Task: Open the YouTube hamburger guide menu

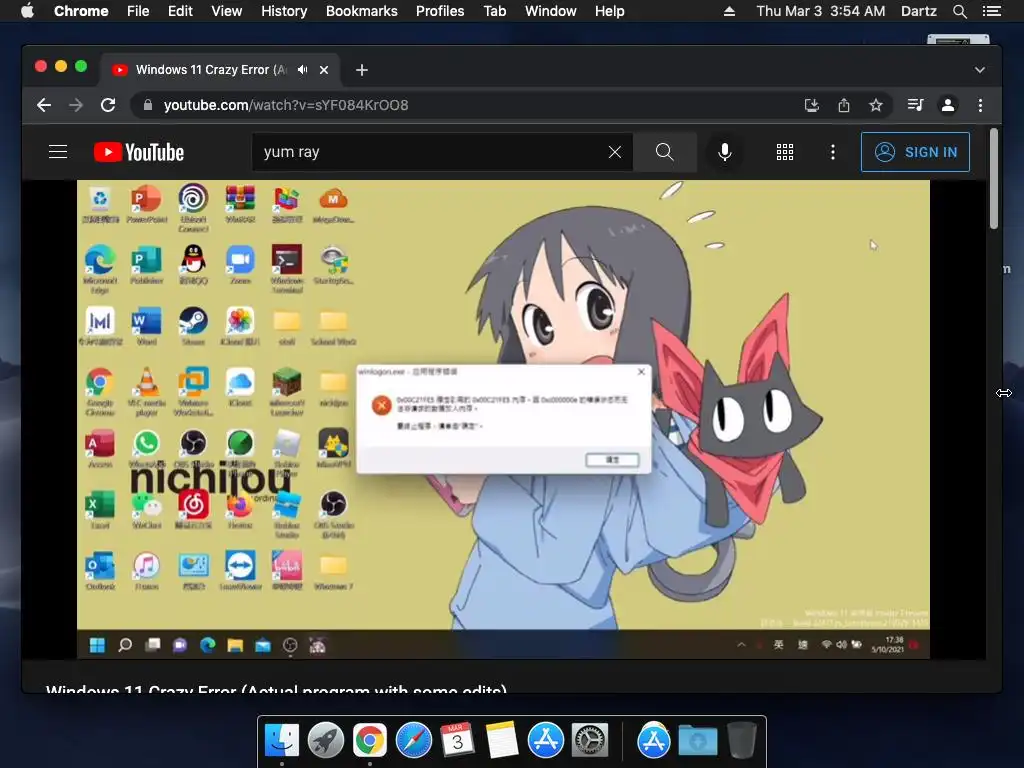Action: pos(58,152)
